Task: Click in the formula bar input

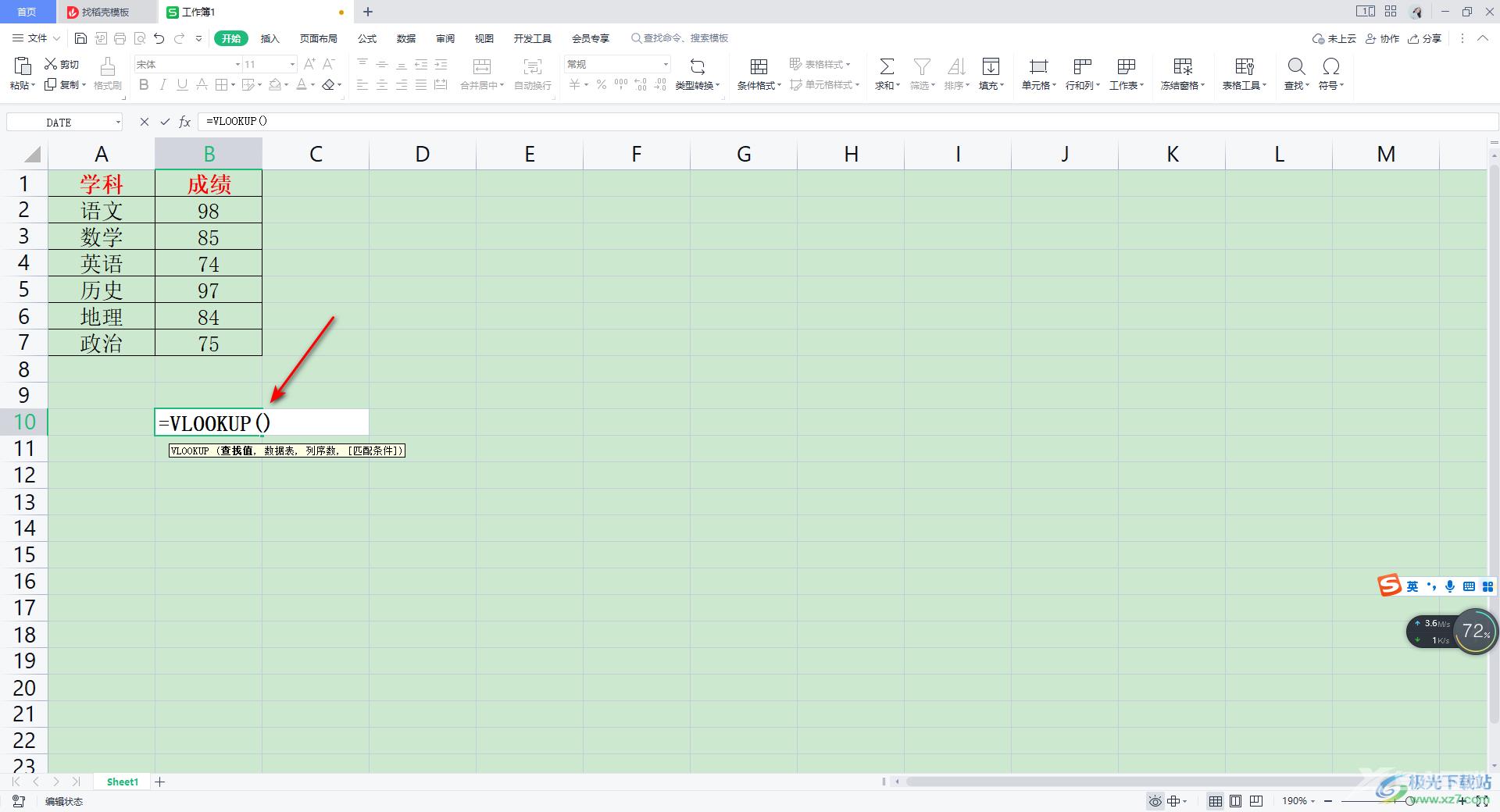Action: (848, 122)
